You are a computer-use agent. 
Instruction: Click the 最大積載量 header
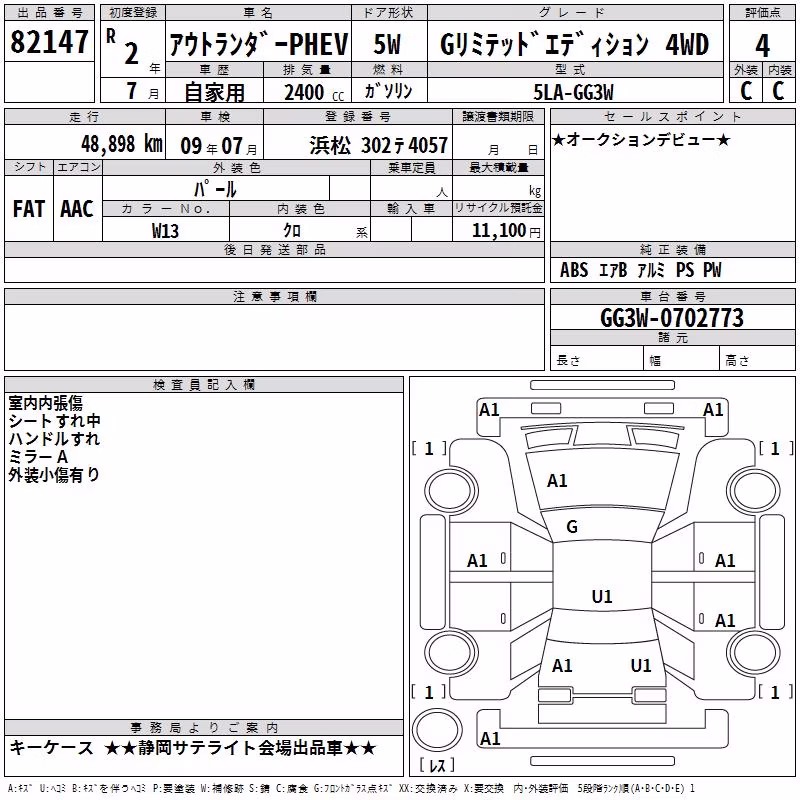[x=498, y=168]
